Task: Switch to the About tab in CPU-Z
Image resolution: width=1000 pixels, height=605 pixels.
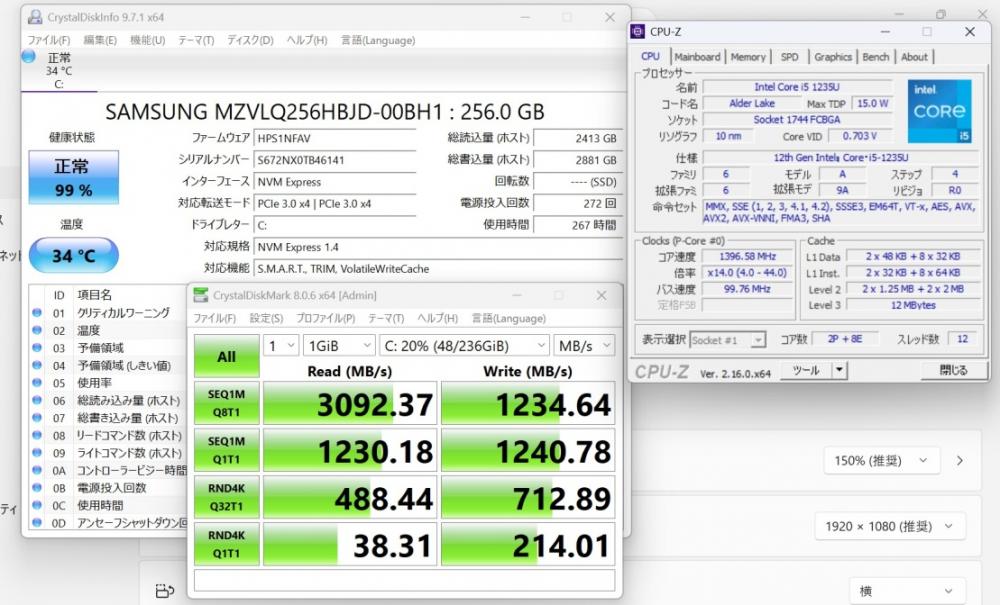Action: click(x=914, y=57)
